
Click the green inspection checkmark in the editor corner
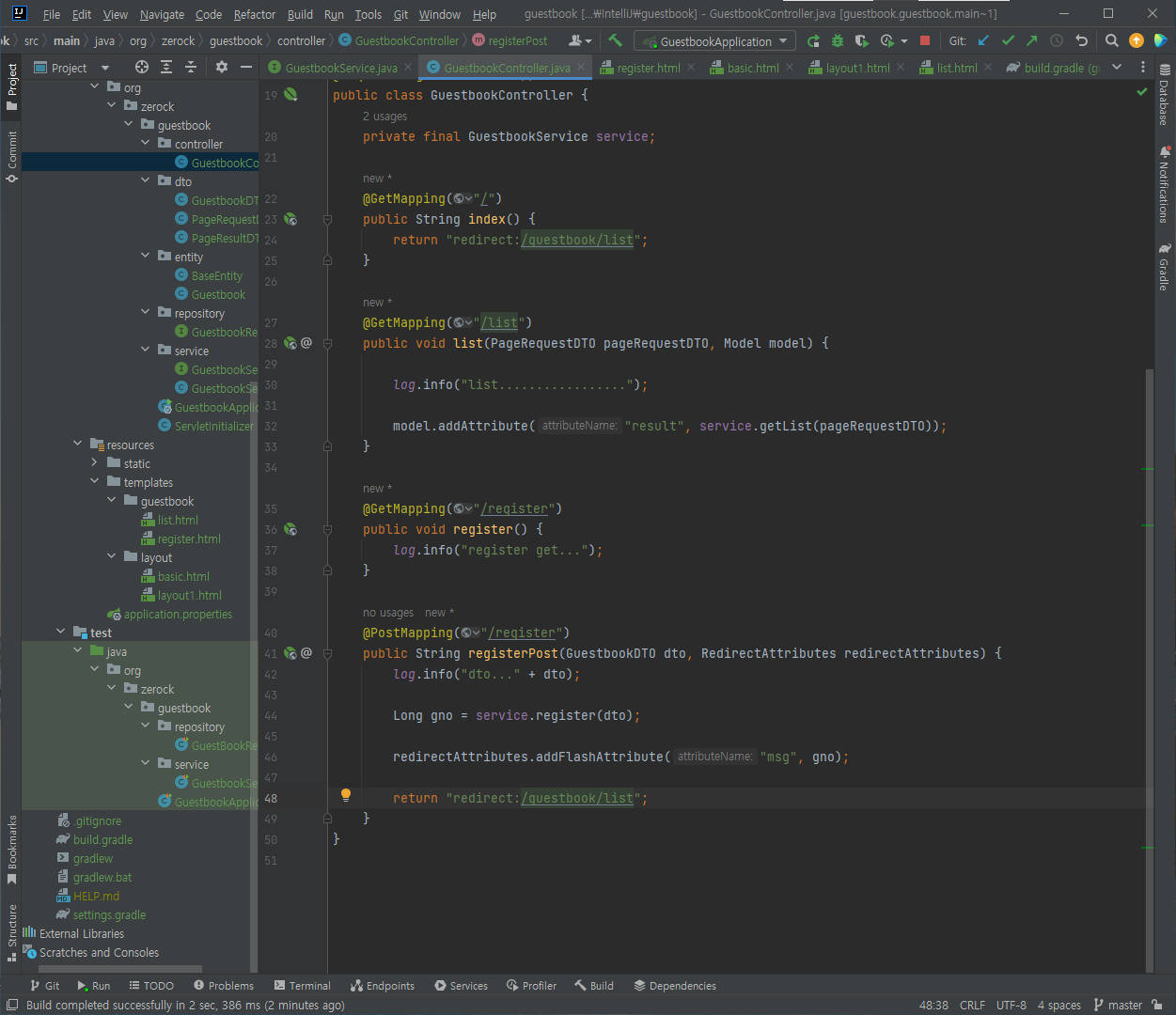coord(1142,92)
